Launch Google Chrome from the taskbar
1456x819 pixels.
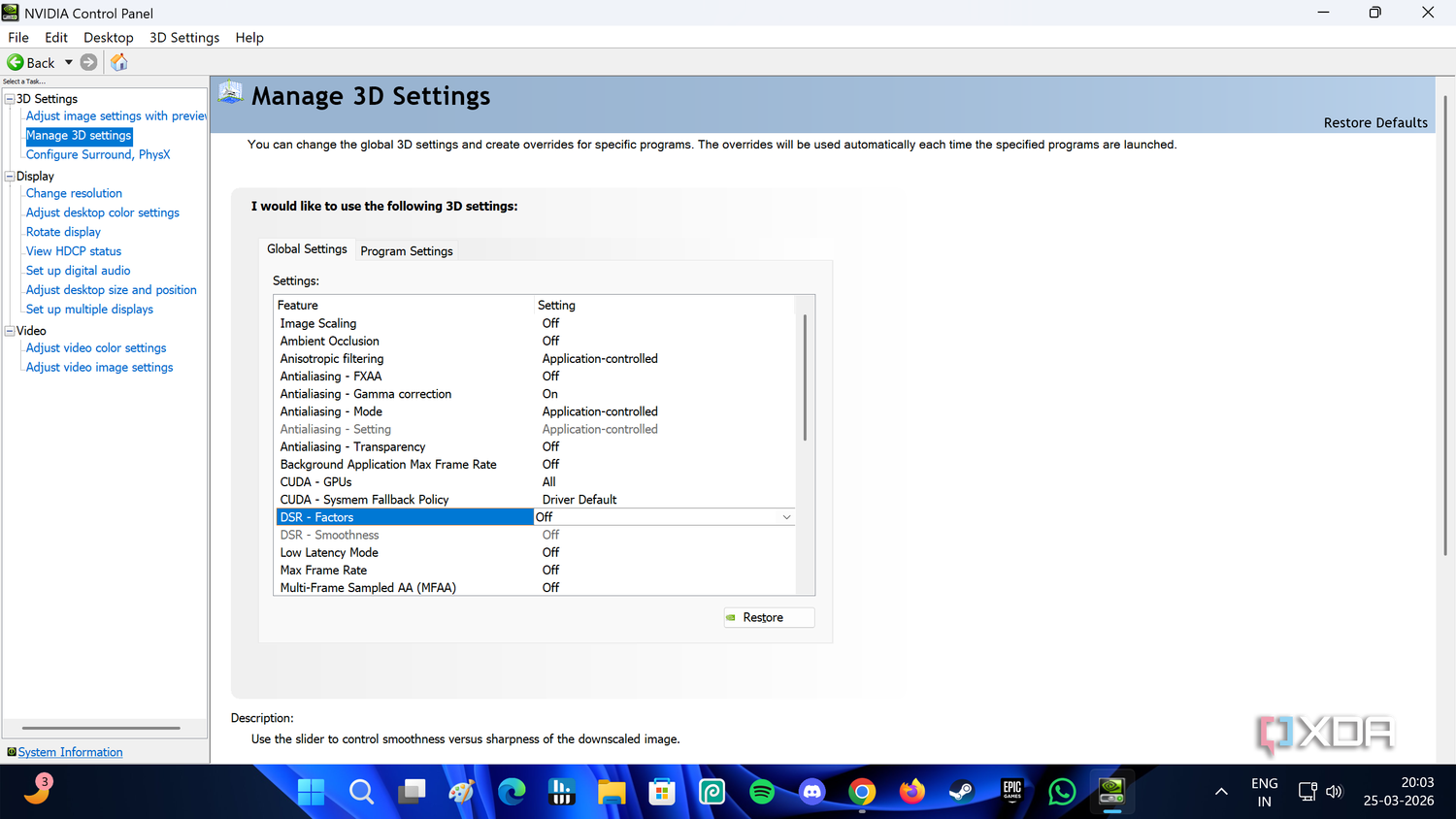coord(862,792)
